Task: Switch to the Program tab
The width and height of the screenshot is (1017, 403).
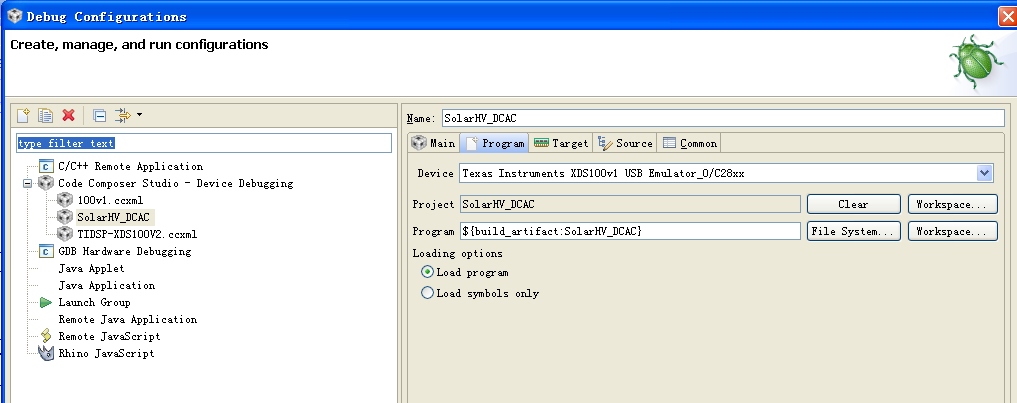Action: pos(495,143)
